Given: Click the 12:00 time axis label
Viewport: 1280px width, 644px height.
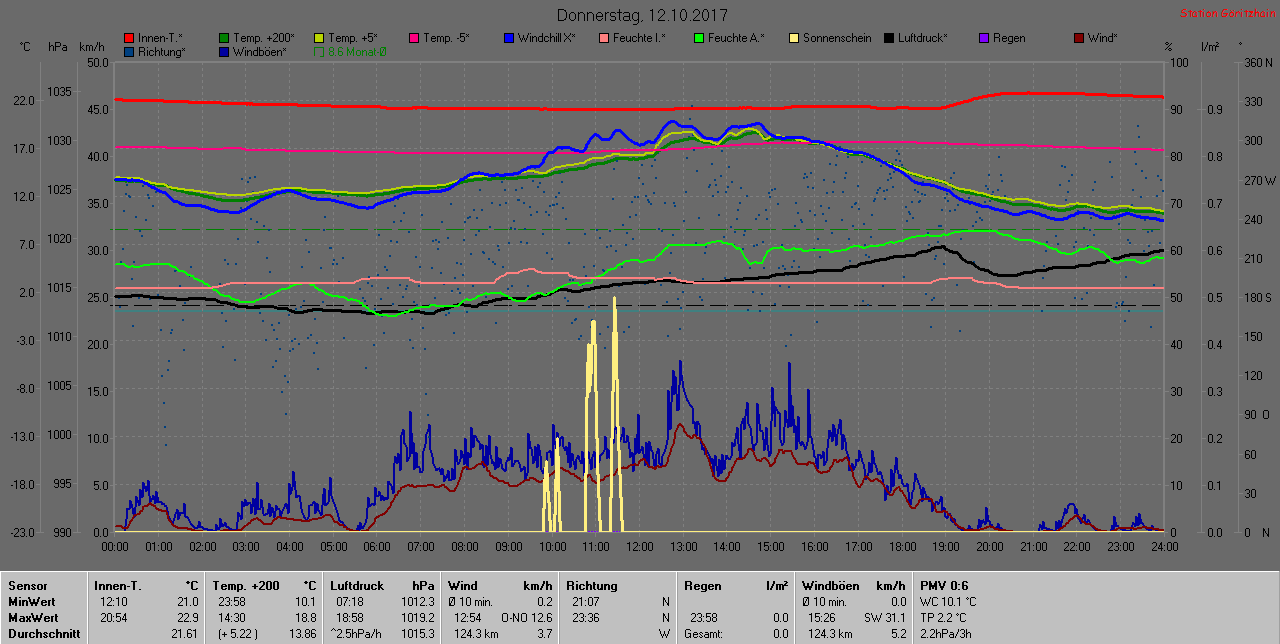Looking at the screenshot, I should click(x=639, y=547).
